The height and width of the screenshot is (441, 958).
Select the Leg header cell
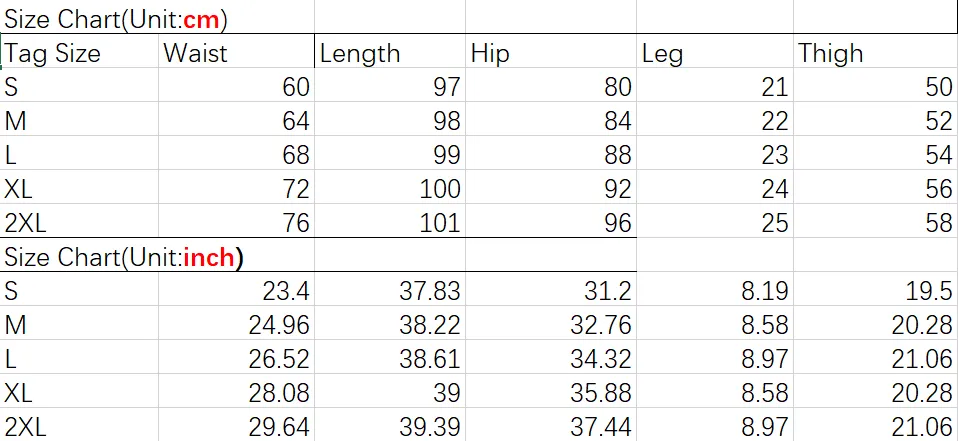click(x=715, y=51)
